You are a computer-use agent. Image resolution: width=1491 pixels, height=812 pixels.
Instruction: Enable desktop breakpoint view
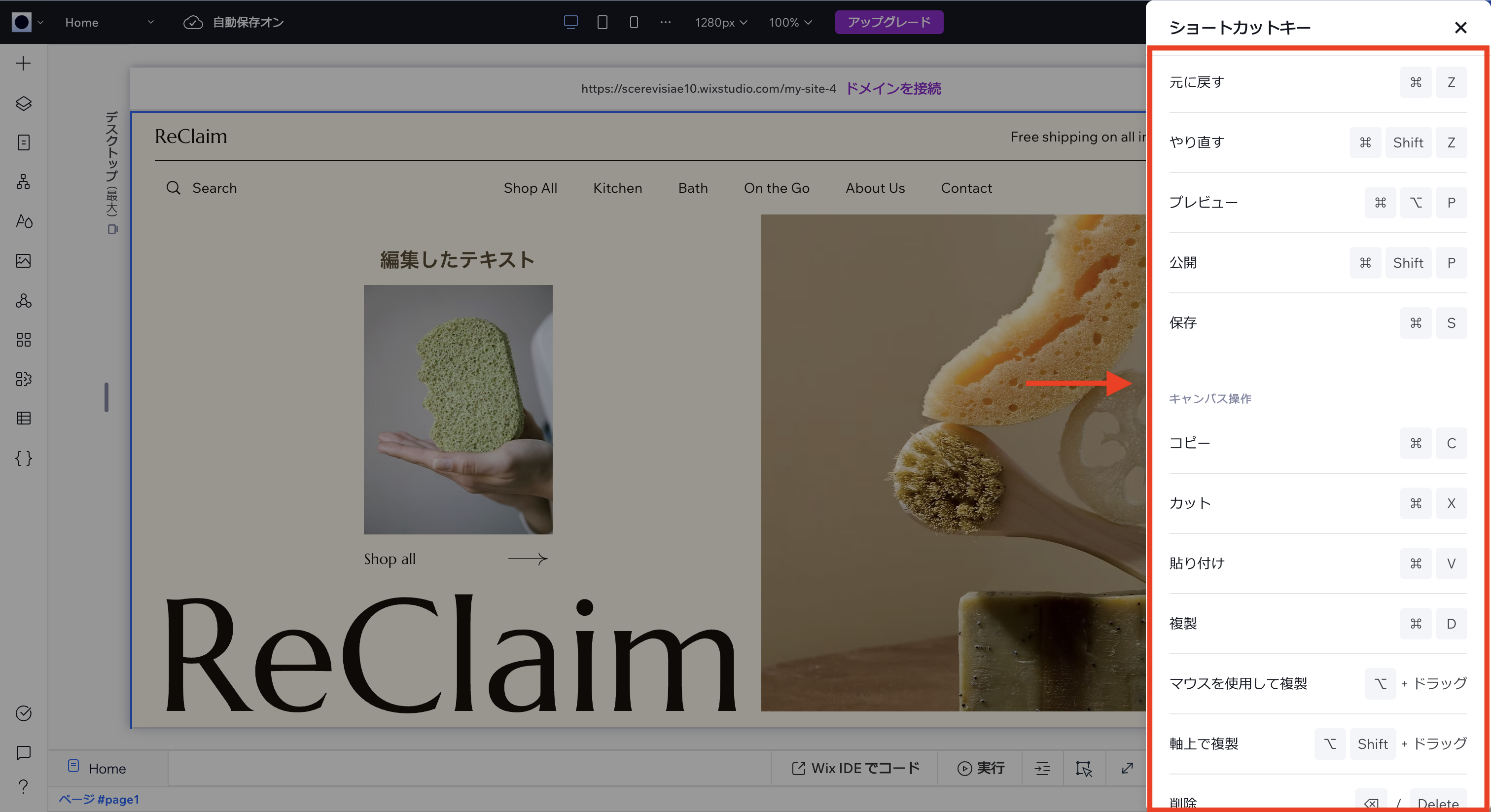pyautogui.click(x=570, y=22)
